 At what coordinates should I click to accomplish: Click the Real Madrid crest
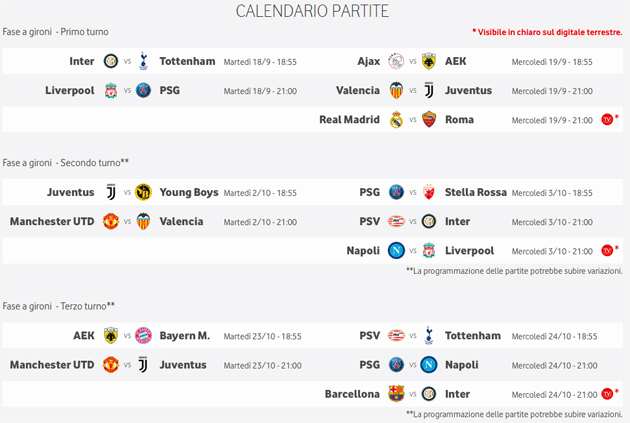396,120
